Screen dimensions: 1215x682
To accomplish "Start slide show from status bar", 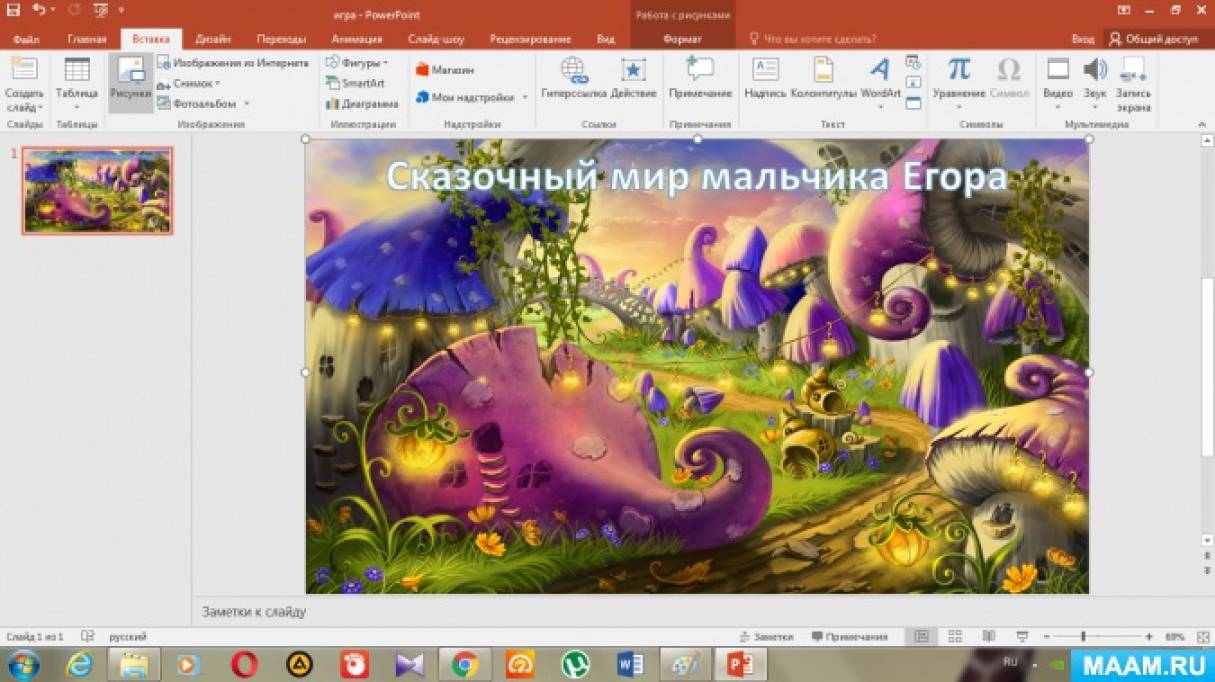I will [x=1021, y=636].
